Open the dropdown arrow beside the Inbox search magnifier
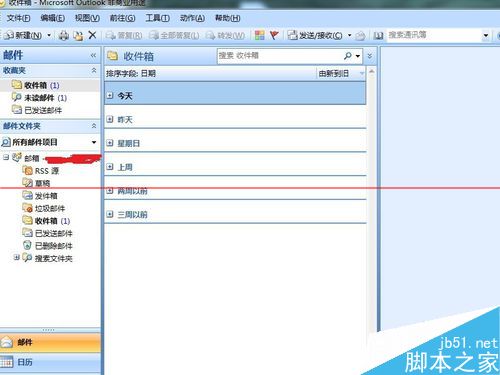The width and height of the screenshot is (500, 375). pyautogui.click(x=358, y=56)
